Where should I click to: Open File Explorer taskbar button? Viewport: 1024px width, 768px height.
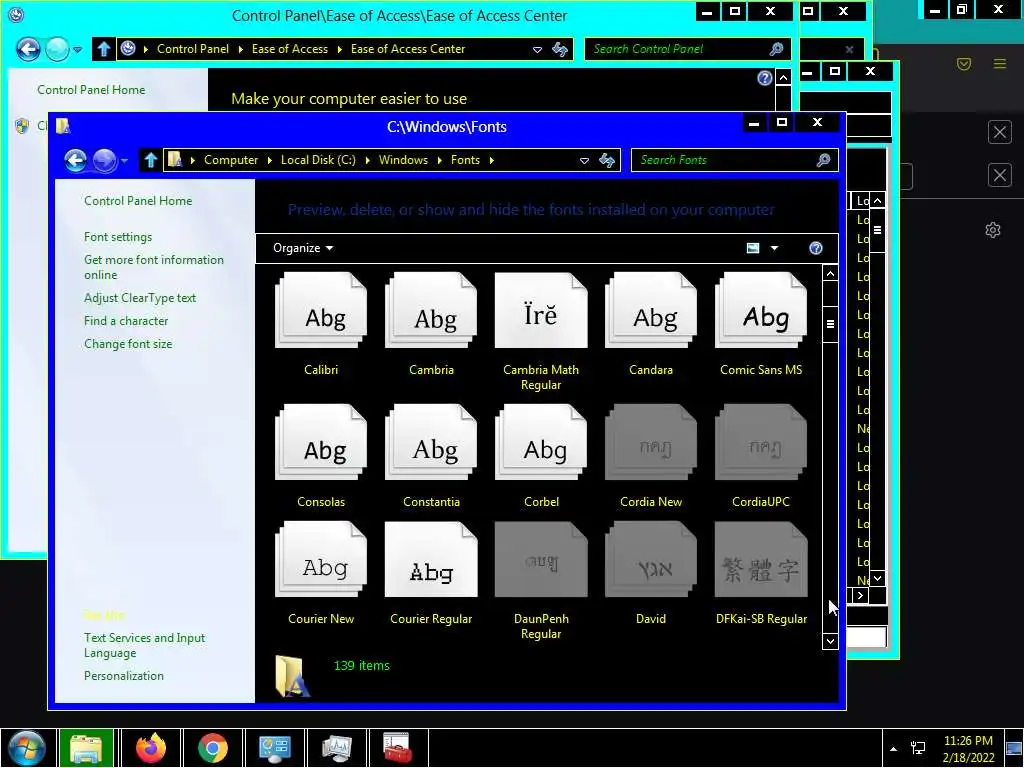click(x=86, y=748)
